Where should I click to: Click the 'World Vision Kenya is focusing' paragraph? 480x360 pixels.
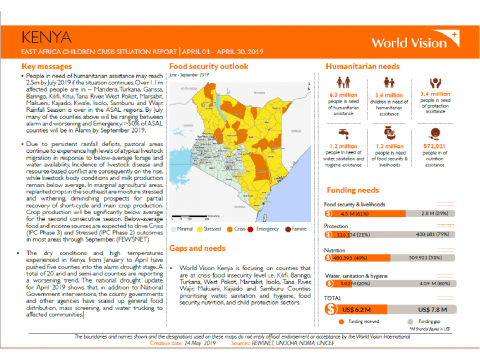click(245, 285)
